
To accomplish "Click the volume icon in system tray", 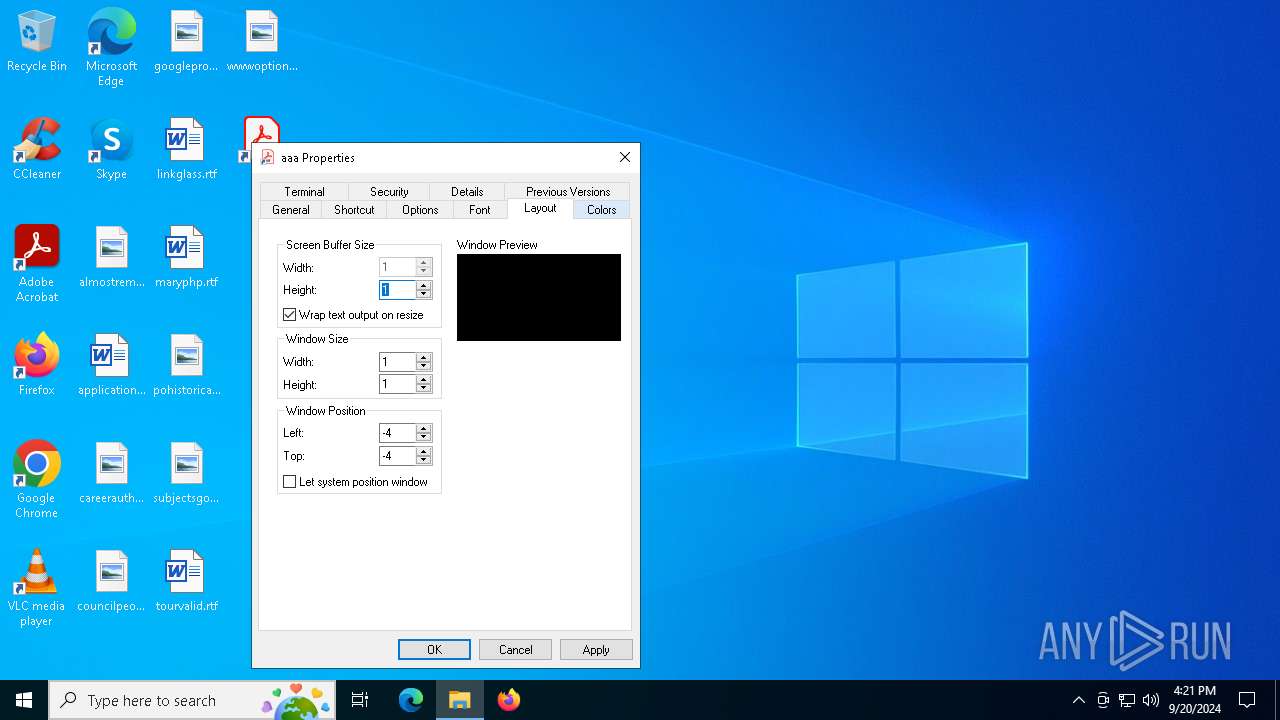I will pyautogui.click(x=1151, y=700).
